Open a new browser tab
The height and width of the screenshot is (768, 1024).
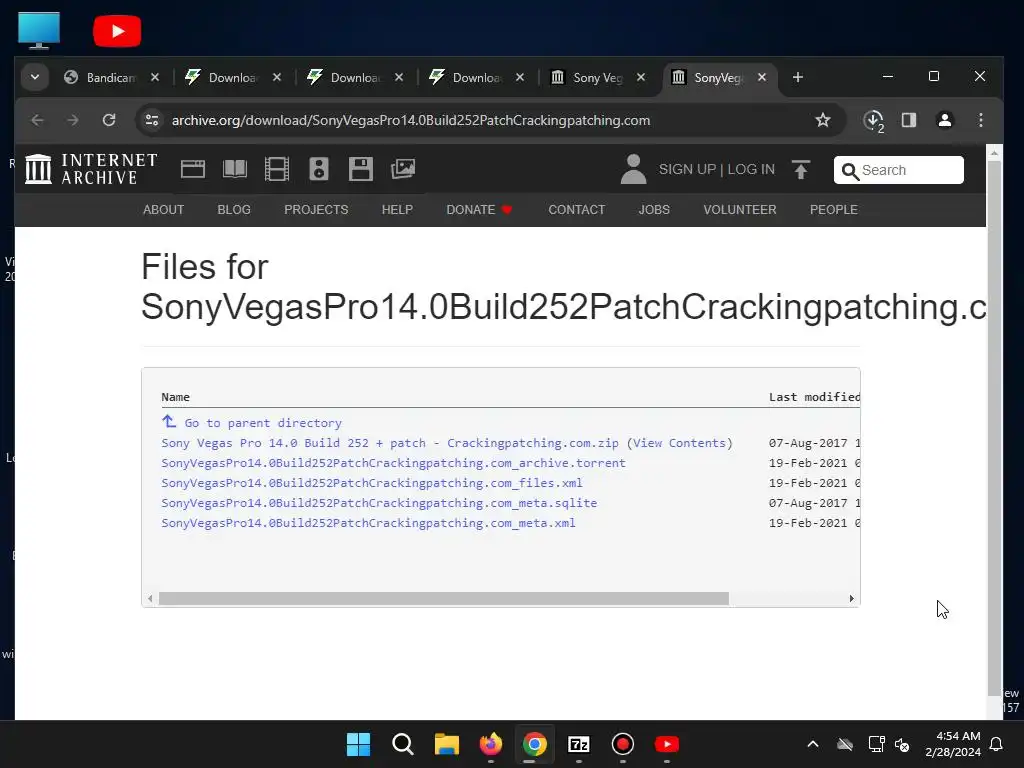797,77
